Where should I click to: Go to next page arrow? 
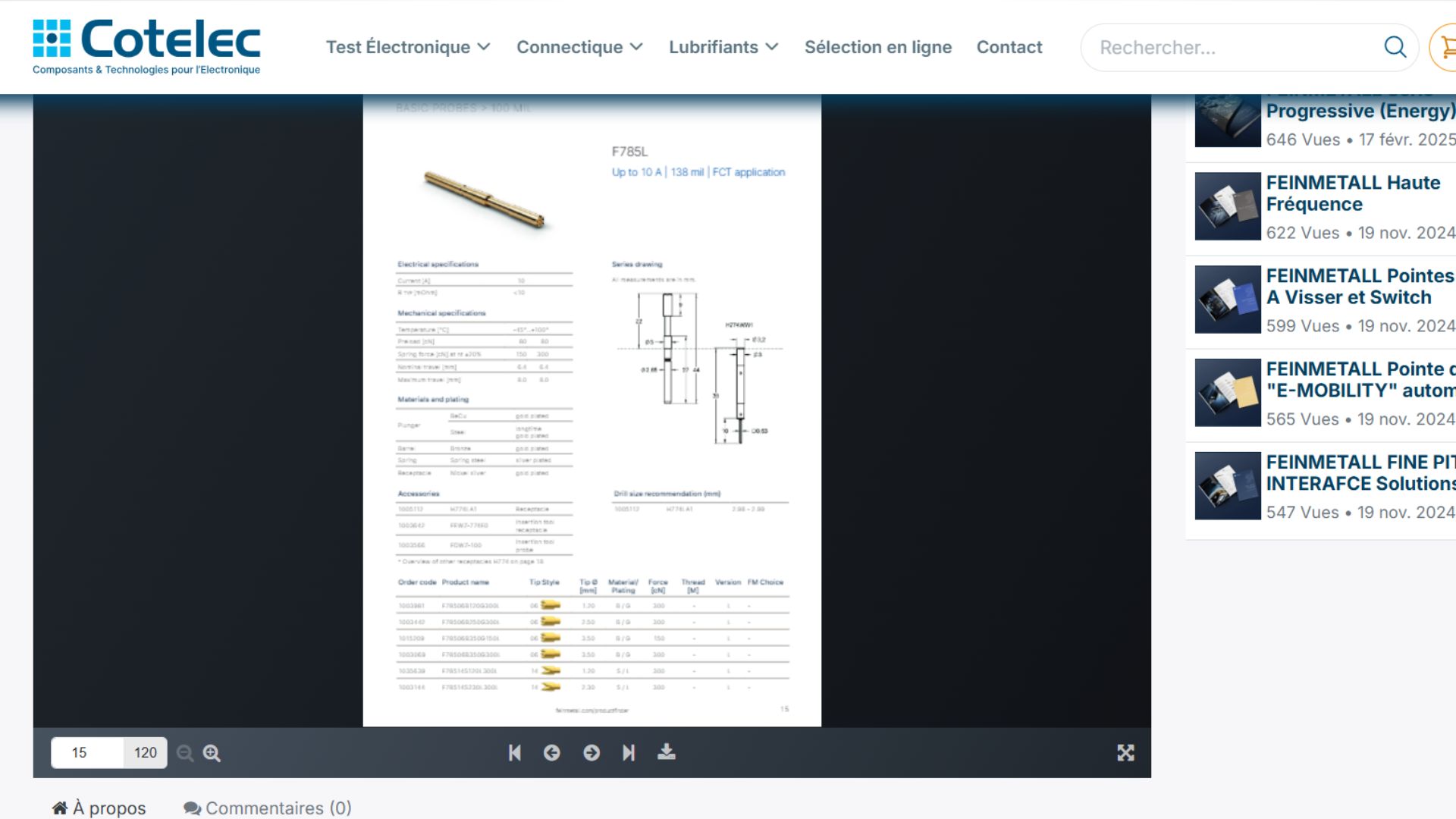click(591, 752)
